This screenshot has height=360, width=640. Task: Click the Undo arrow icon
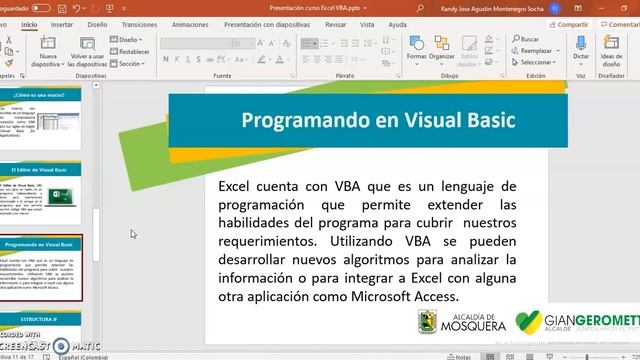(x=76, y=8)
